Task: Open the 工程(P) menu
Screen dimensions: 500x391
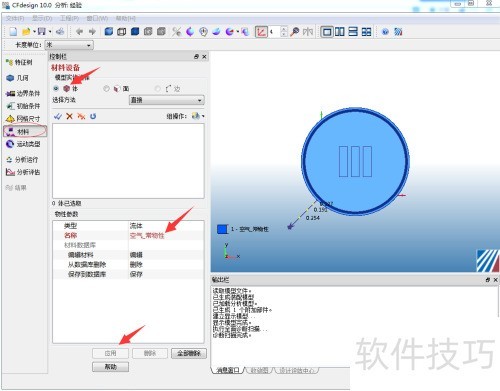Action: coord(69,18)
